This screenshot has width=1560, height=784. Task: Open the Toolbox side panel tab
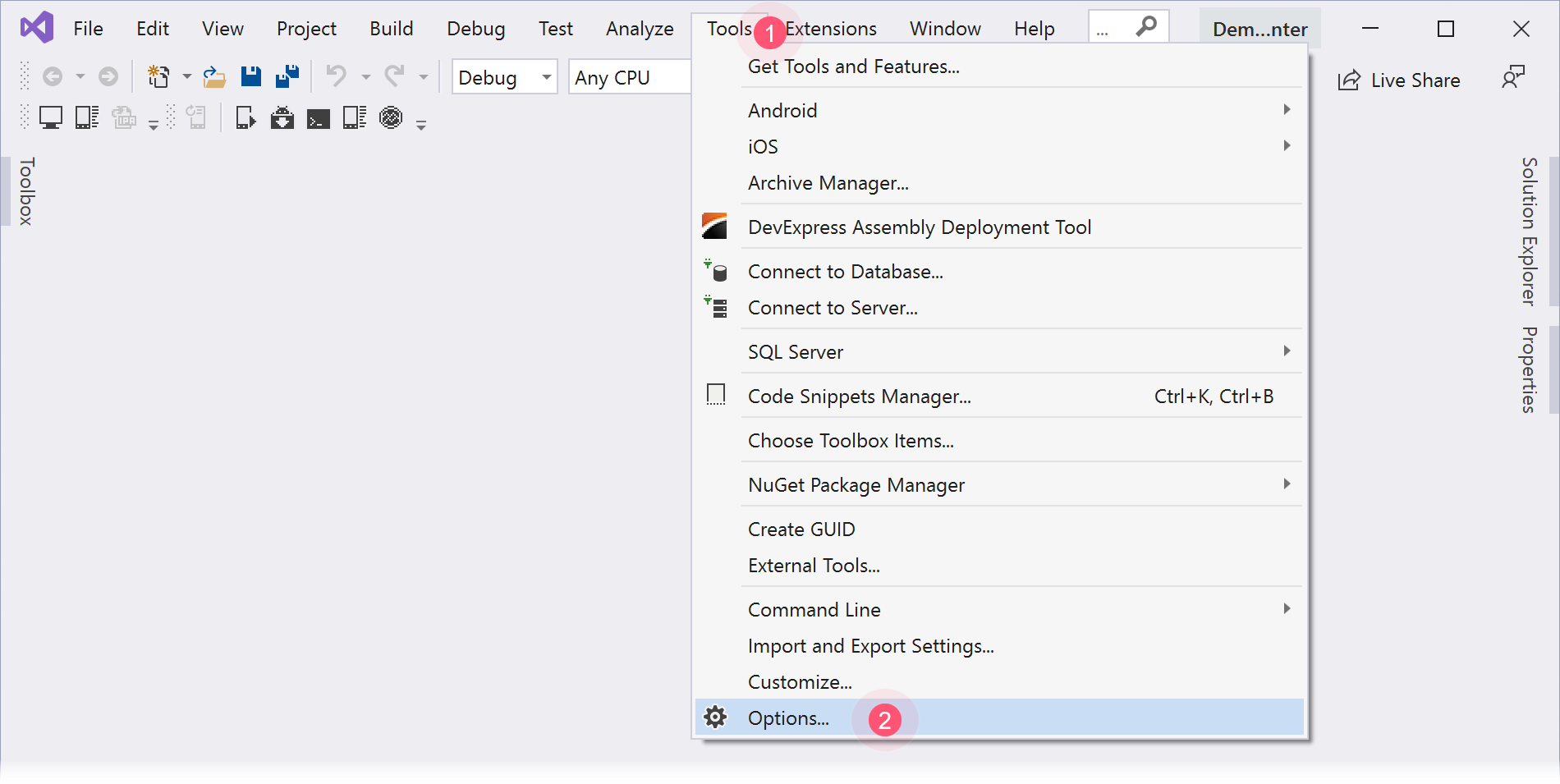(26, 191)
